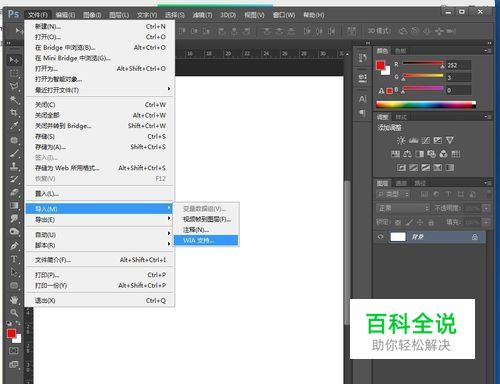Toggle the filter for pixel layers
The height and width of the screenshot is (384, 500).
424,194
